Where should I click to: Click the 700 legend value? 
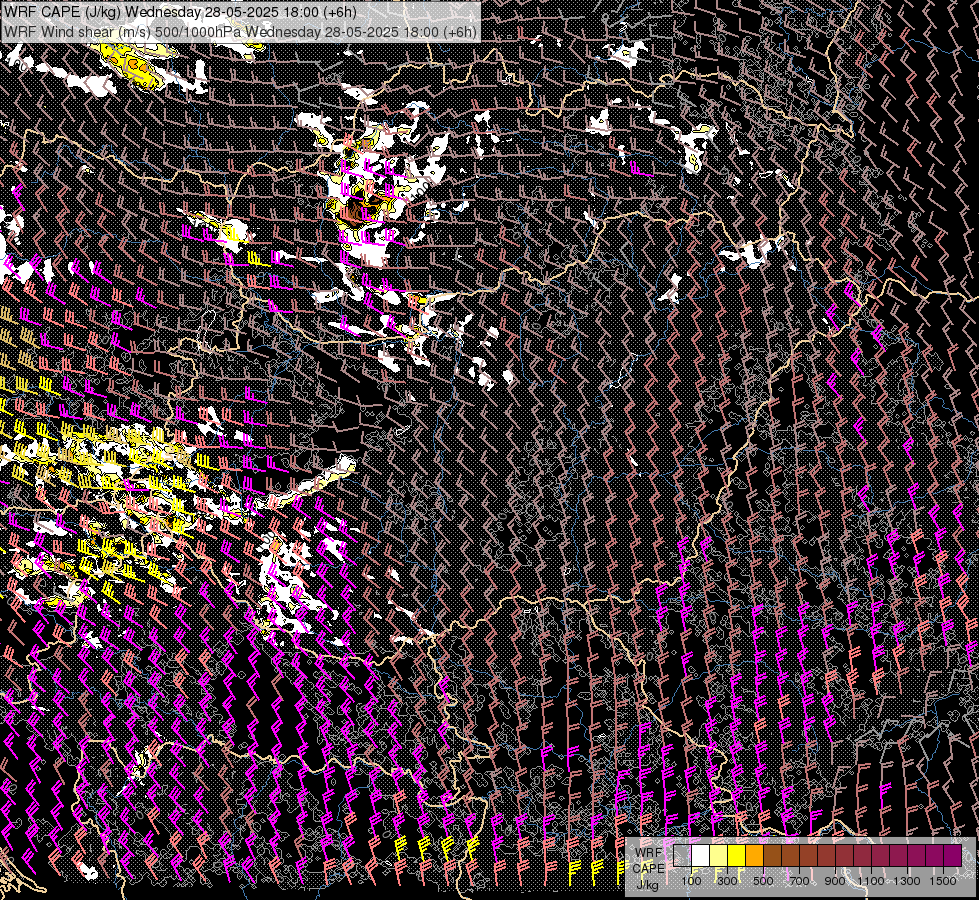pyautogui.click(x=799, y=881)
